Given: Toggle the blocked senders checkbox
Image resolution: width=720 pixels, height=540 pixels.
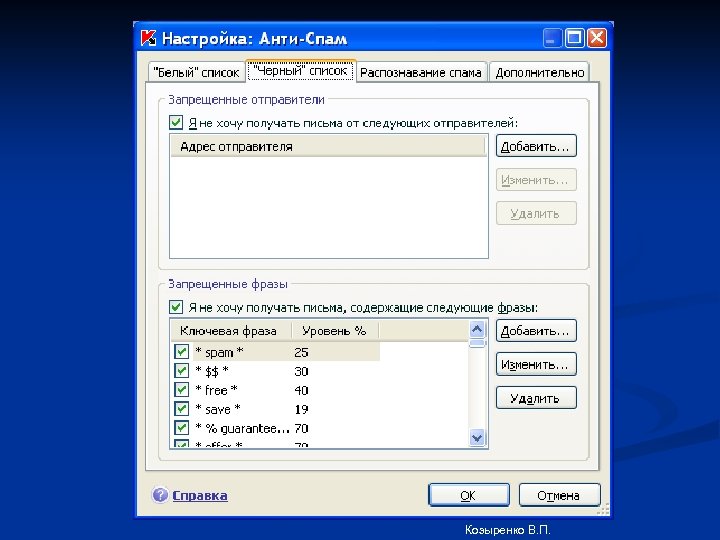Looking at the screenshot, I should (176, 123).
